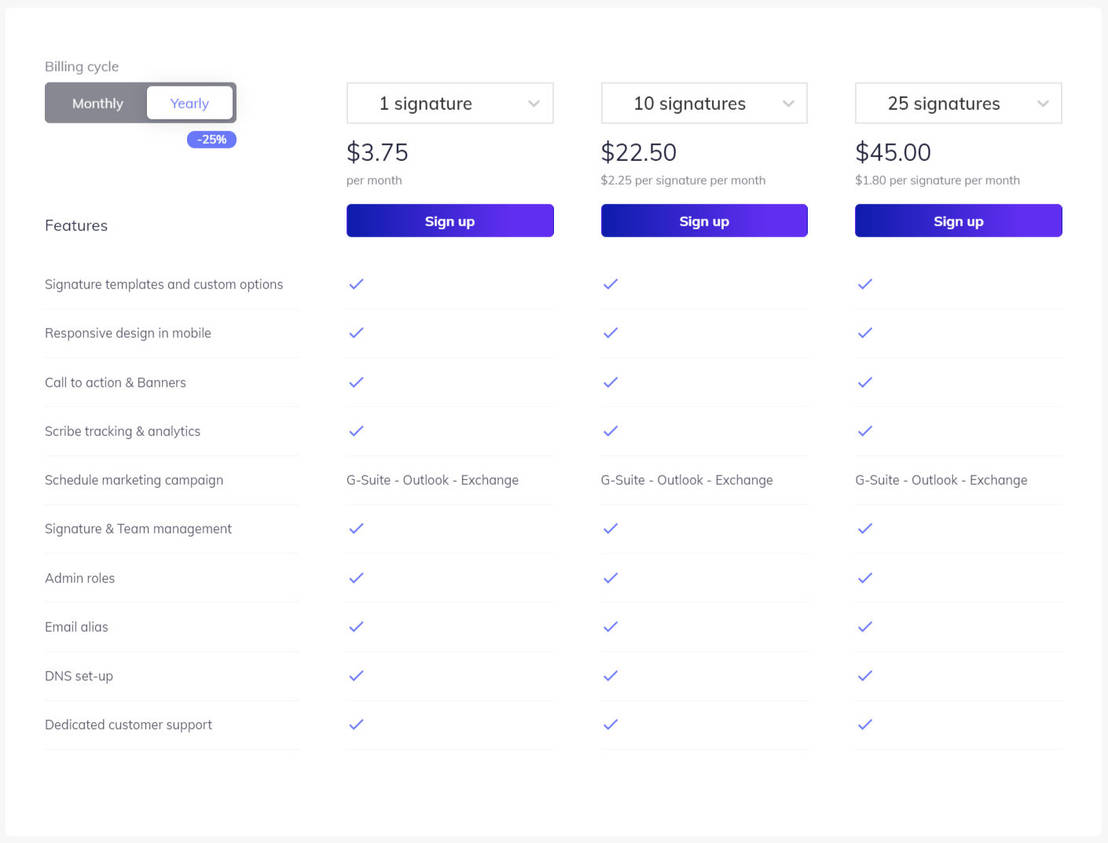Open the 1 signature dropdown
Screen dimensions: 1108x843
point(449,103)
